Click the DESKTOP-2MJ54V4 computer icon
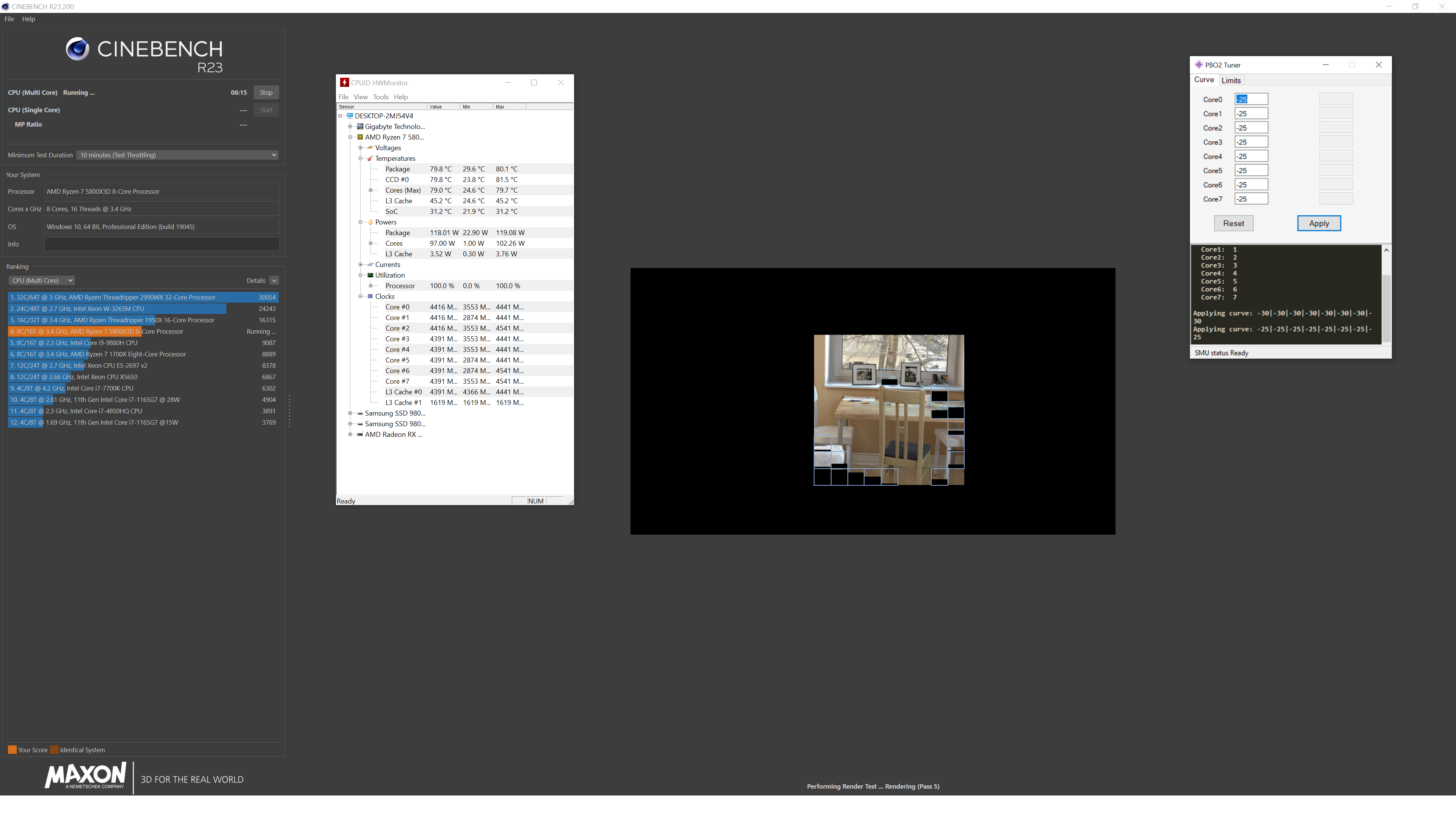 350,115
